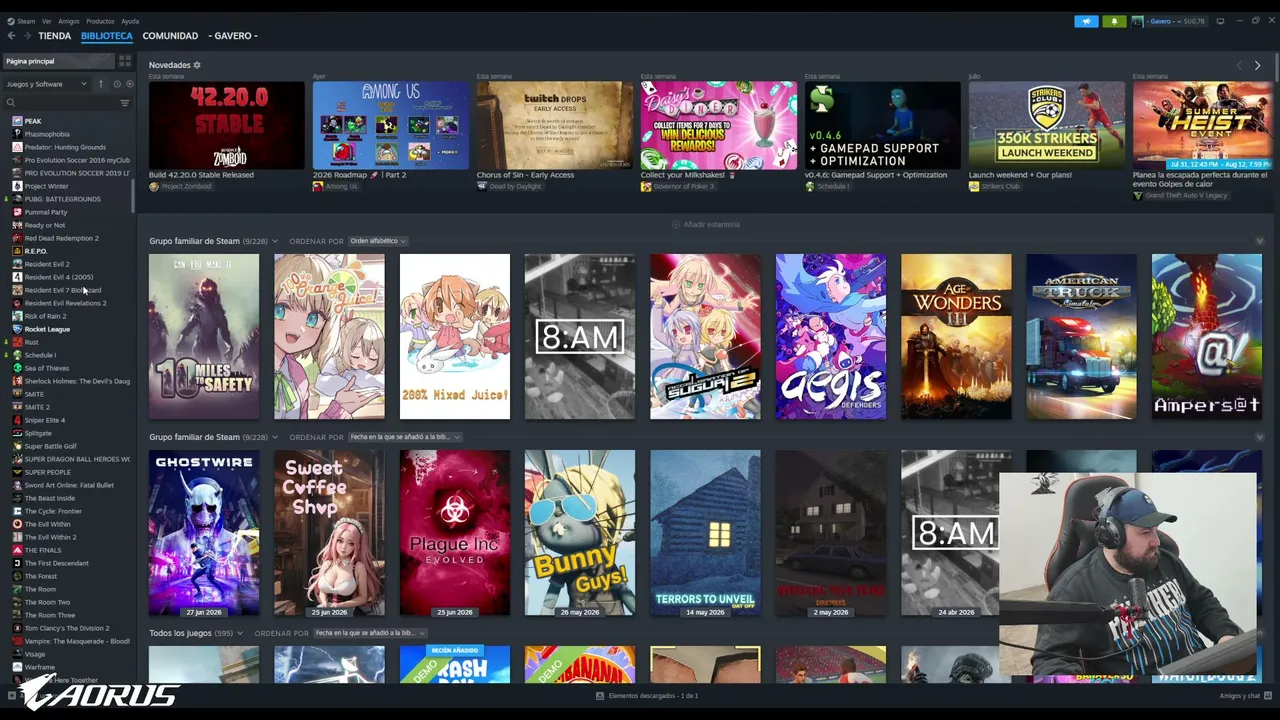Select PEAK game icon in sidebar
Viewport: 1280px width, 720px height.
click(x=17, y=121)
